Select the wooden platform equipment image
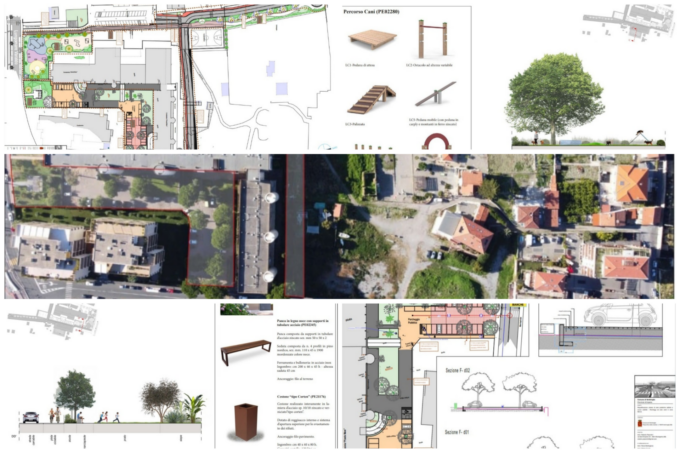Image resolution: width=680 pixels, height=453 pixels. (x=372, y=40)
